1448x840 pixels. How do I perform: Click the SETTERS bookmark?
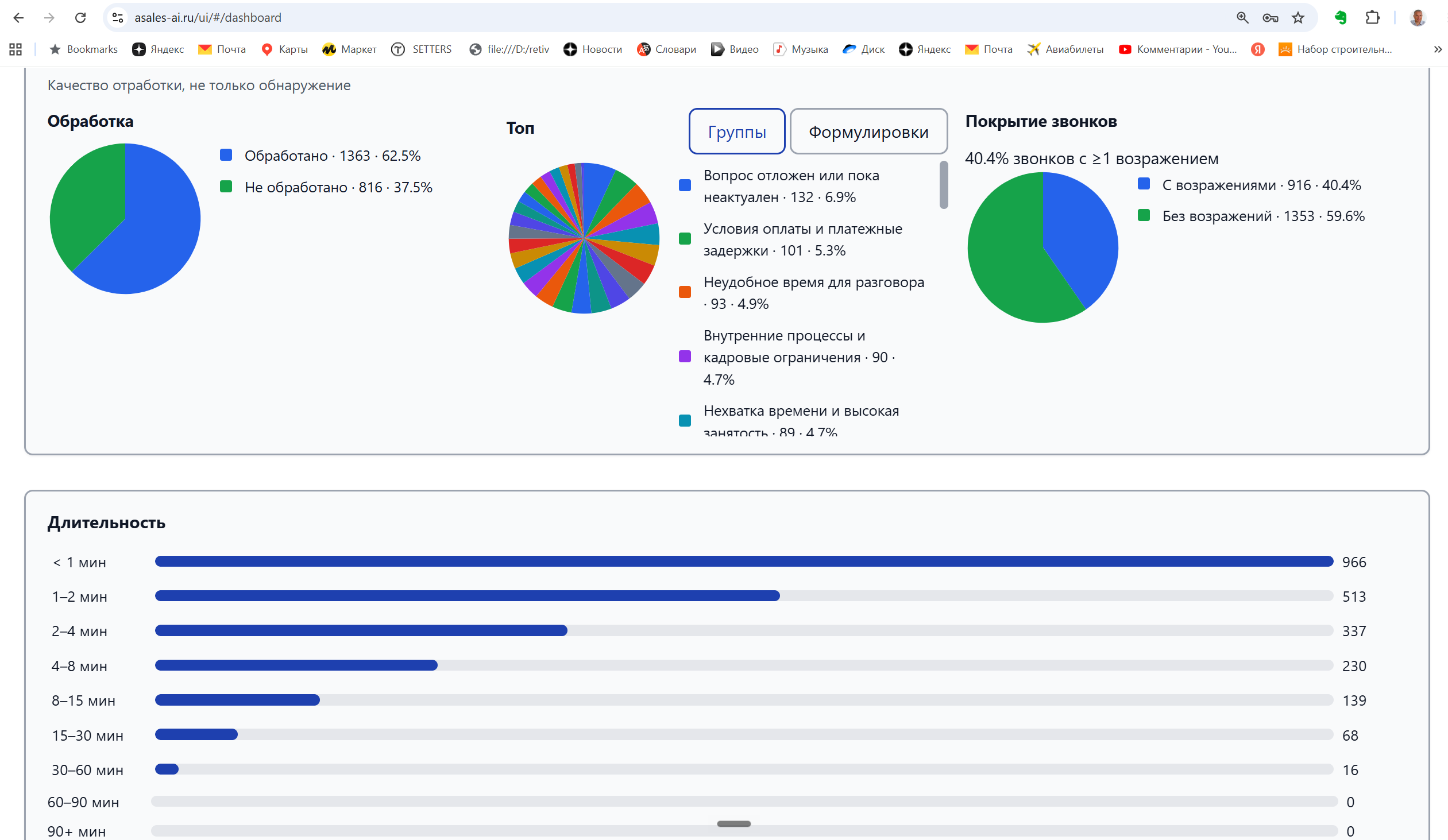point(421,49)
